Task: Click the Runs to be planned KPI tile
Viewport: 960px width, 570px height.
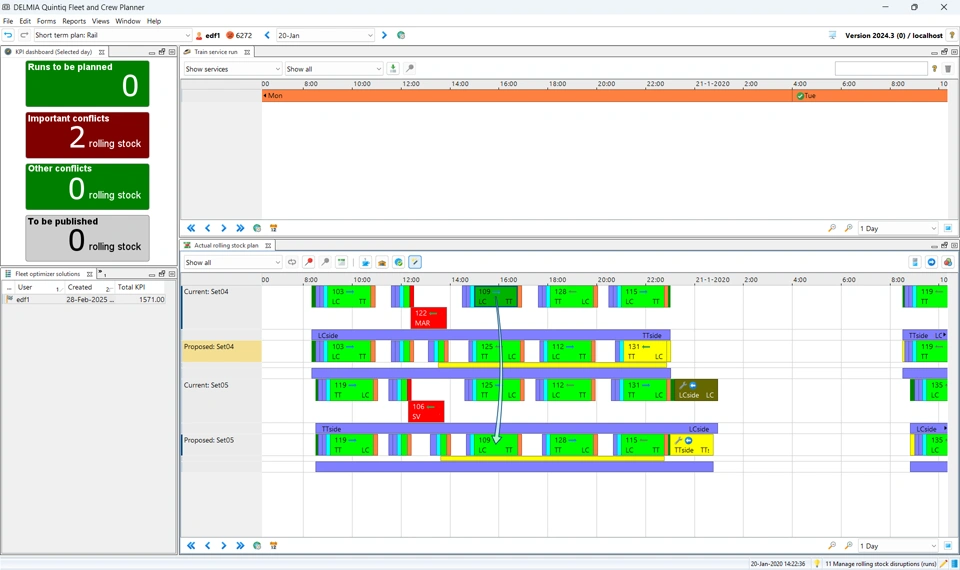Action: [88, 83]
